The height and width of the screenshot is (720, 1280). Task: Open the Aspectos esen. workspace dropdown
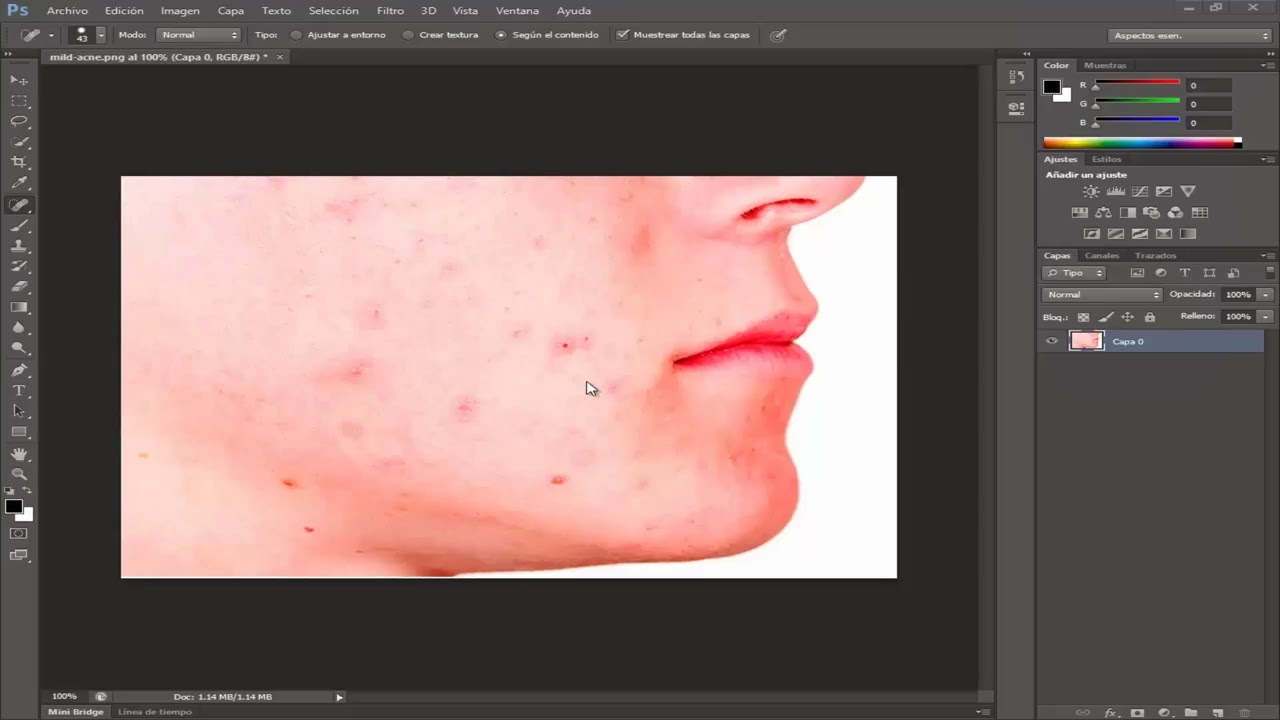click(1190, 35)
